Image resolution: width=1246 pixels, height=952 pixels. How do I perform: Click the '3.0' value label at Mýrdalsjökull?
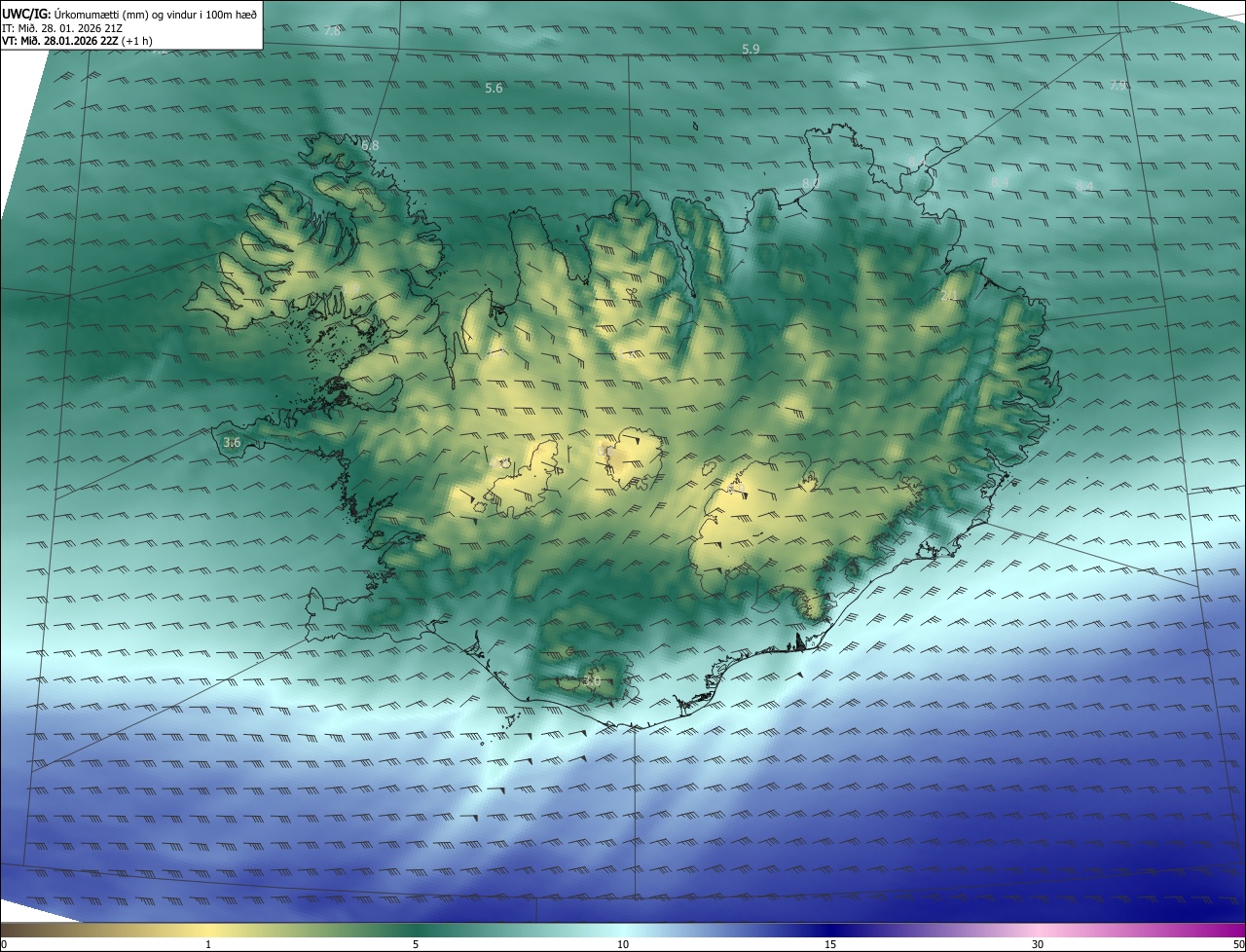tap(591, 680)
